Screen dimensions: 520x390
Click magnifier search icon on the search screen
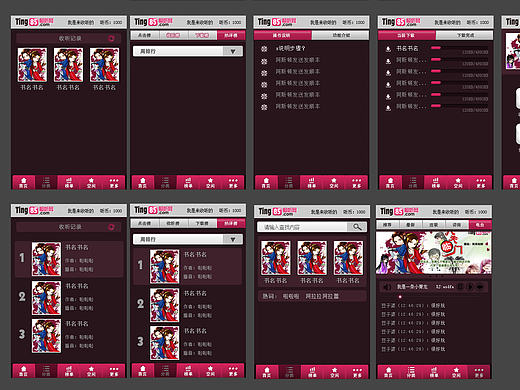pyautogui.click(x=357, y=227)
